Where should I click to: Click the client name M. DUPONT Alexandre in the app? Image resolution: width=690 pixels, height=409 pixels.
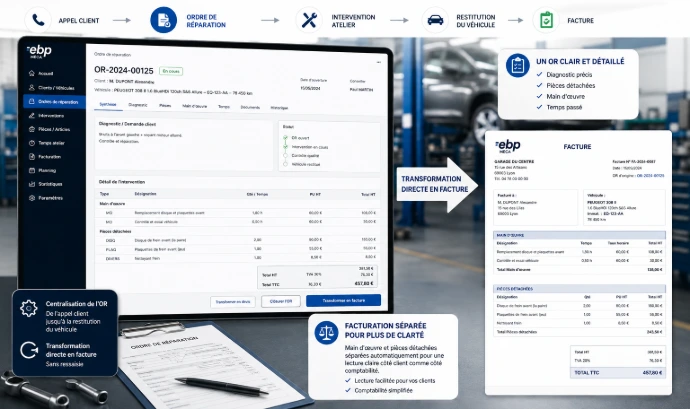[x=132, y=81]
